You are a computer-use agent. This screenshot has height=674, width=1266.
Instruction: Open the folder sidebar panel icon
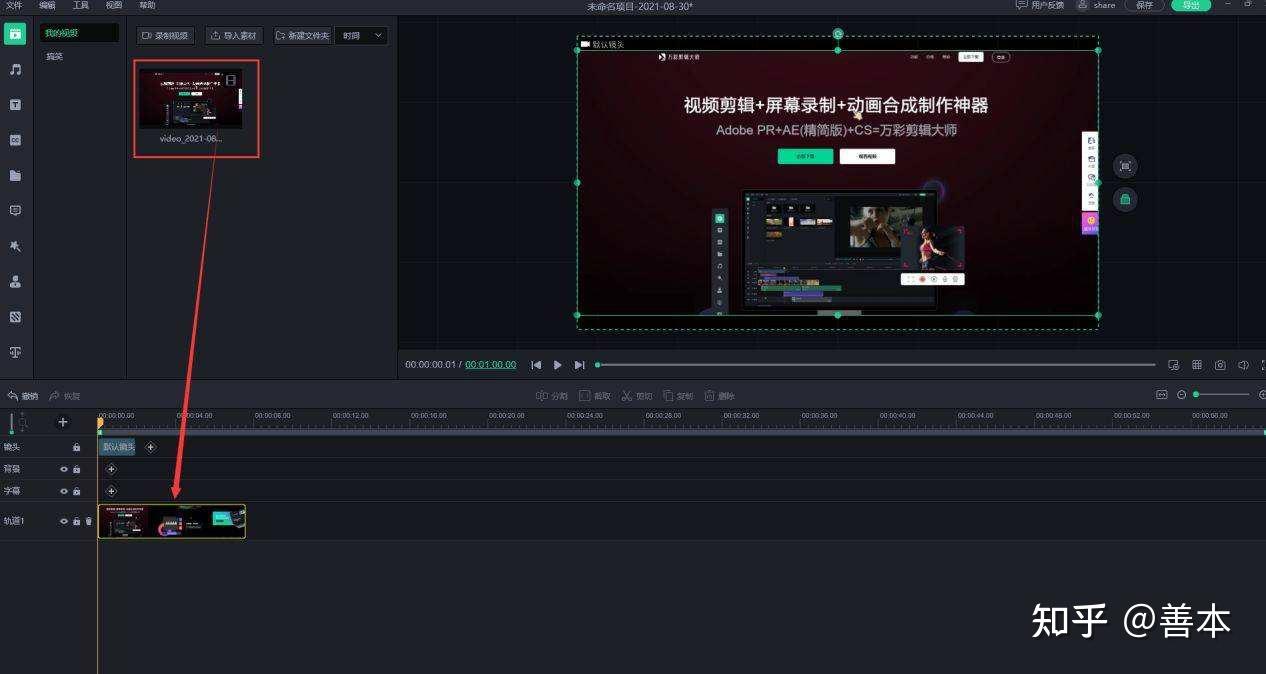click(x=15, y=175)
